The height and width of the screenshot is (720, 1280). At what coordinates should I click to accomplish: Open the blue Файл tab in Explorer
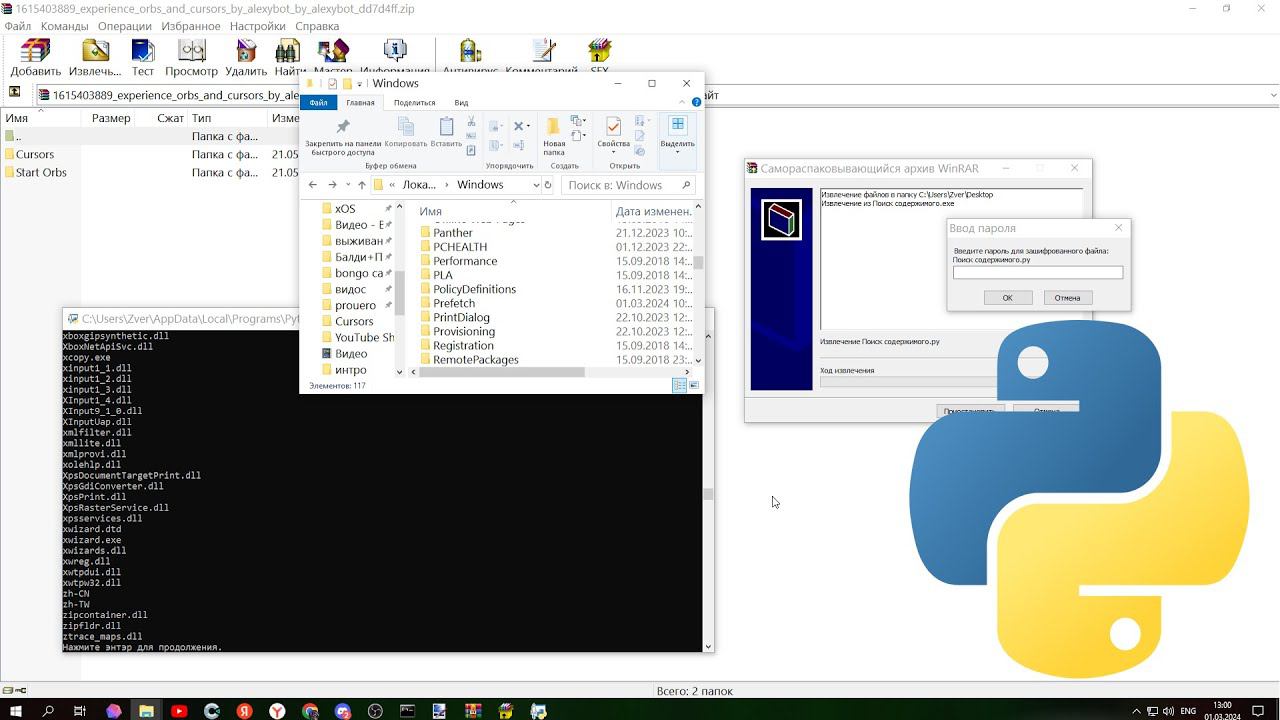[318, 102]
